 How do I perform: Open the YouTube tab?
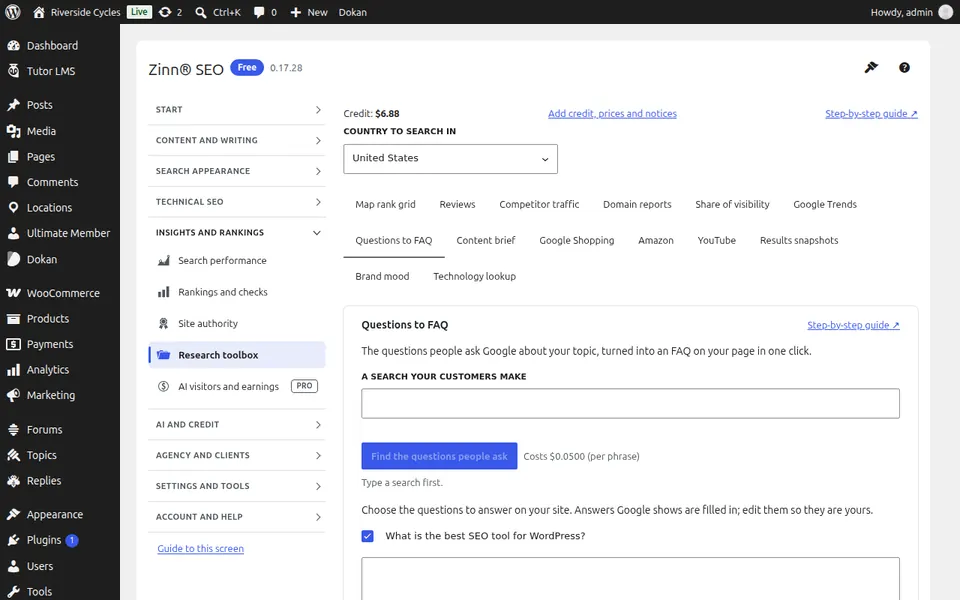coord(716,241)
